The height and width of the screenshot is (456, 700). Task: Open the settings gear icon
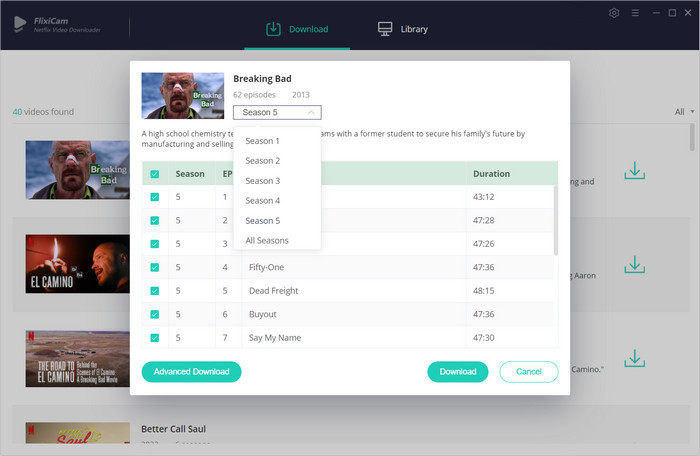(x=614, y=13)
